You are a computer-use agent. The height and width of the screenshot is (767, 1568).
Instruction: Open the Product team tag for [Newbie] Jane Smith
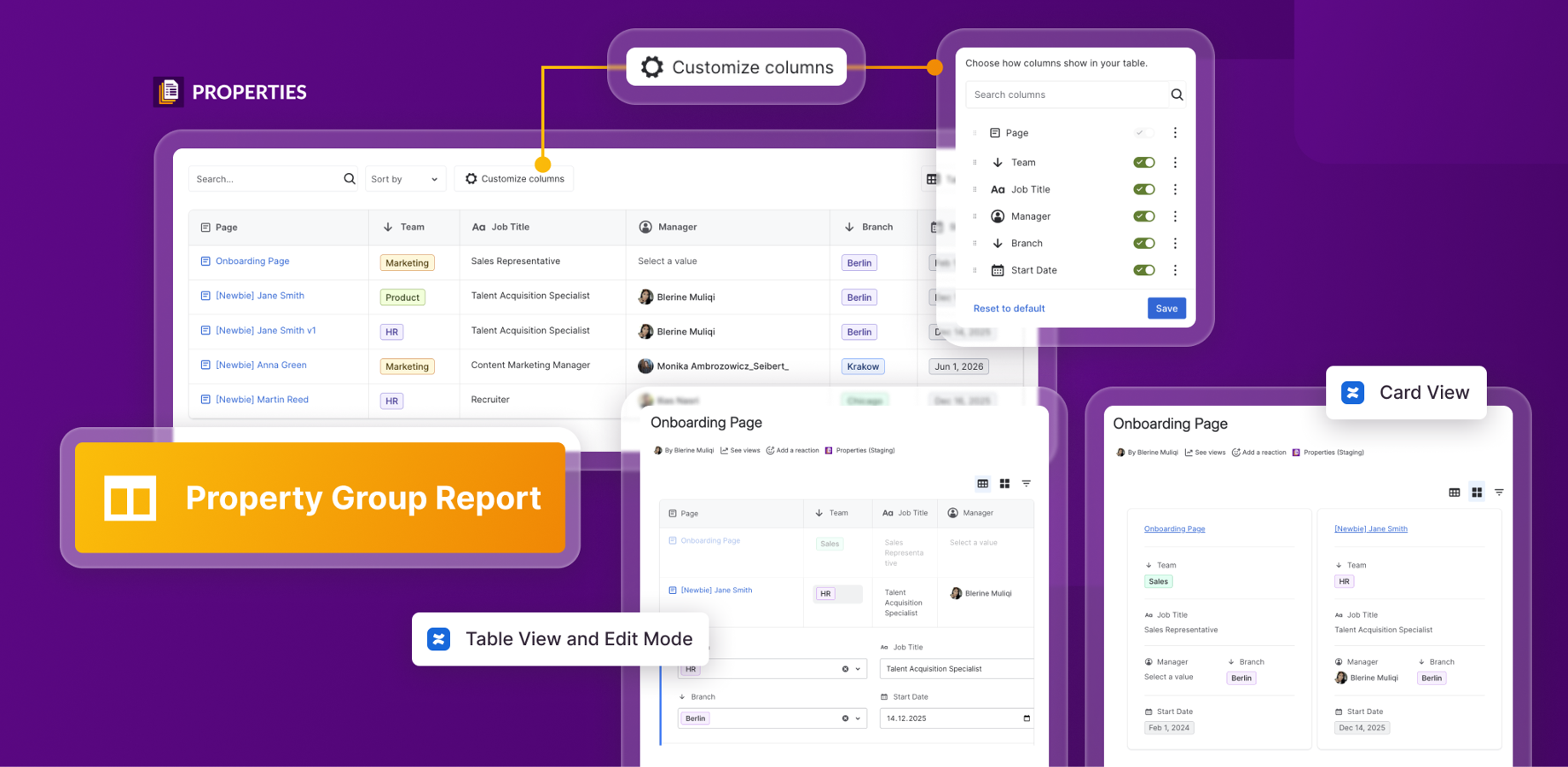coord(402,297)
